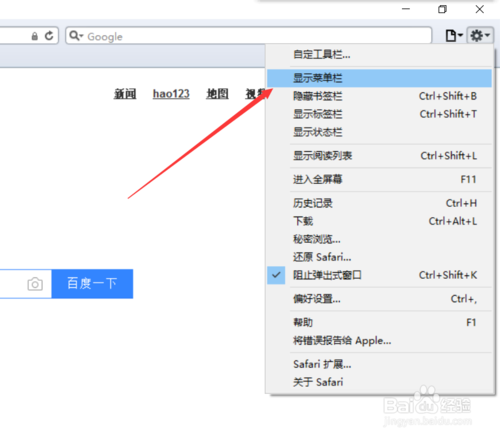Image resolution: width=500 pixels, height=439 pixels.
Task: Select 自定工具栏... menu item
Action: [x=379, y=54]
